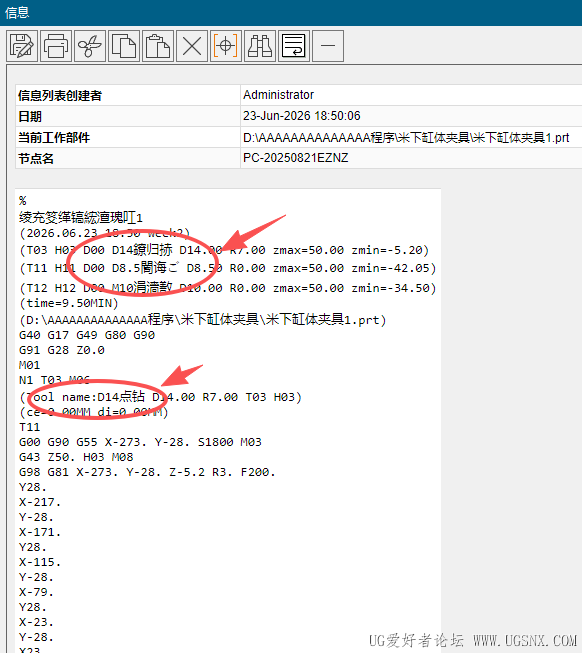
Task: Click the G43 Z50. H03 M08 line
Action: tap(76, 457)
